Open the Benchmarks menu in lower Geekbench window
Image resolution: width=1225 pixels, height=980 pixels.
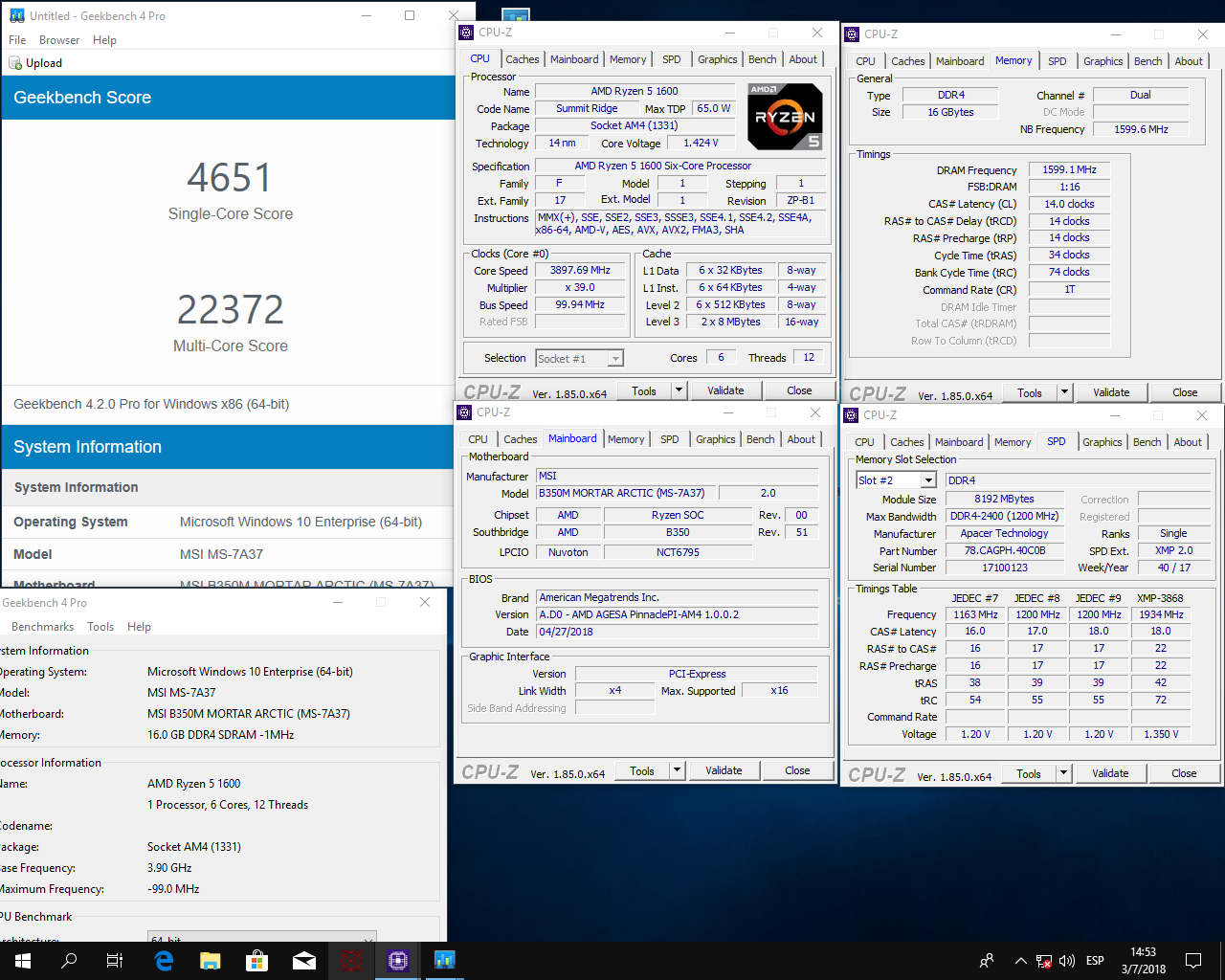[x=42, y=627]
